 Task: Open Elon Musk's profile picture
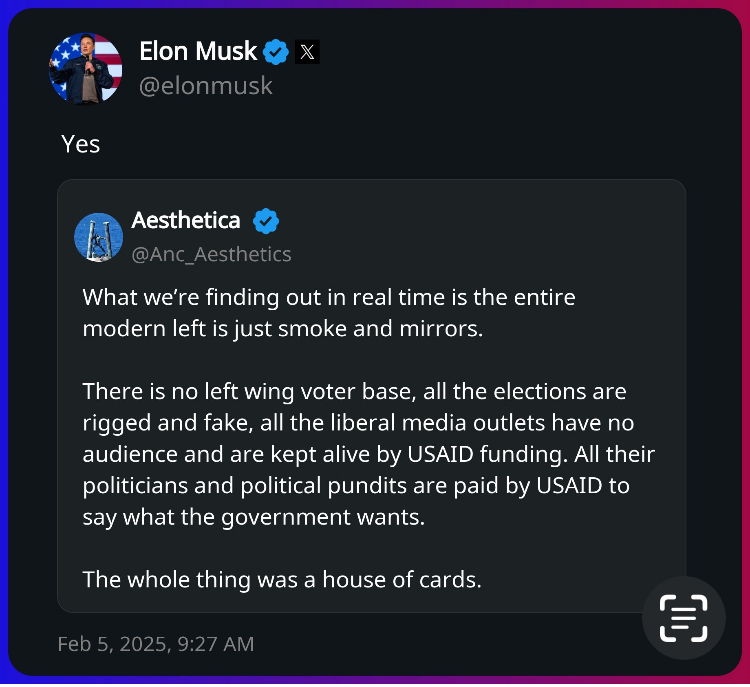(86, 69)
